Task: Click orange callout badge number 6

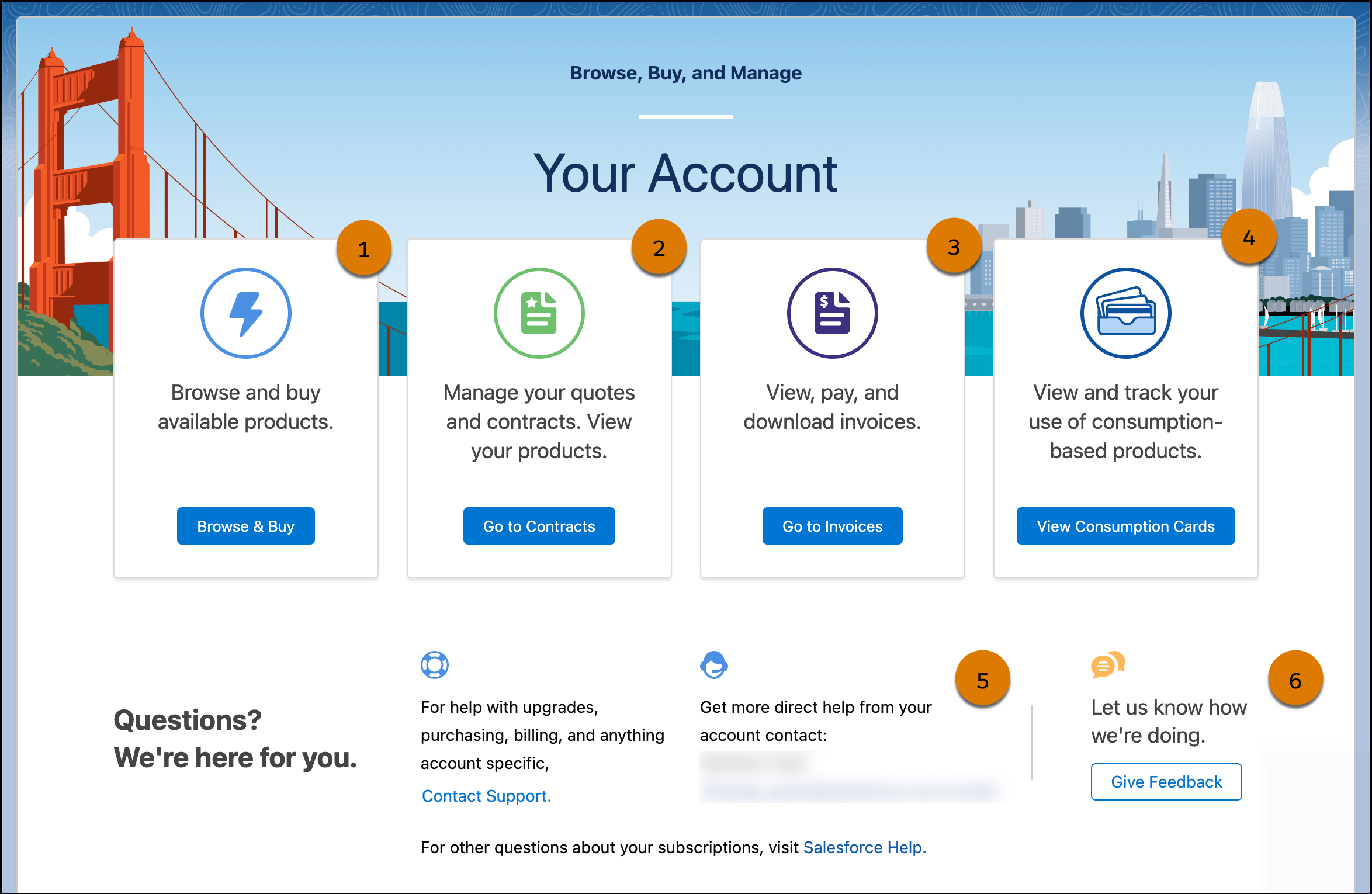Action: click(1295, 680)
